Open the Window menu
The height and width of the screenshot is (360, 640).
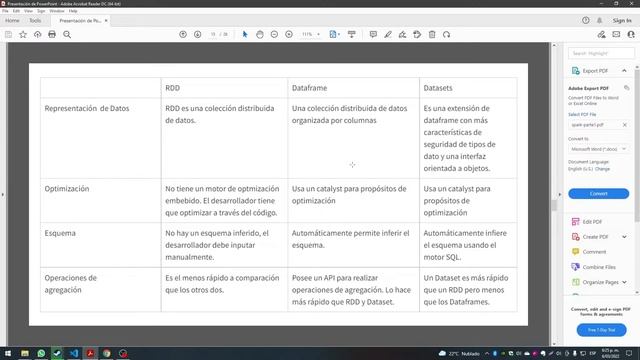[57, 11]
